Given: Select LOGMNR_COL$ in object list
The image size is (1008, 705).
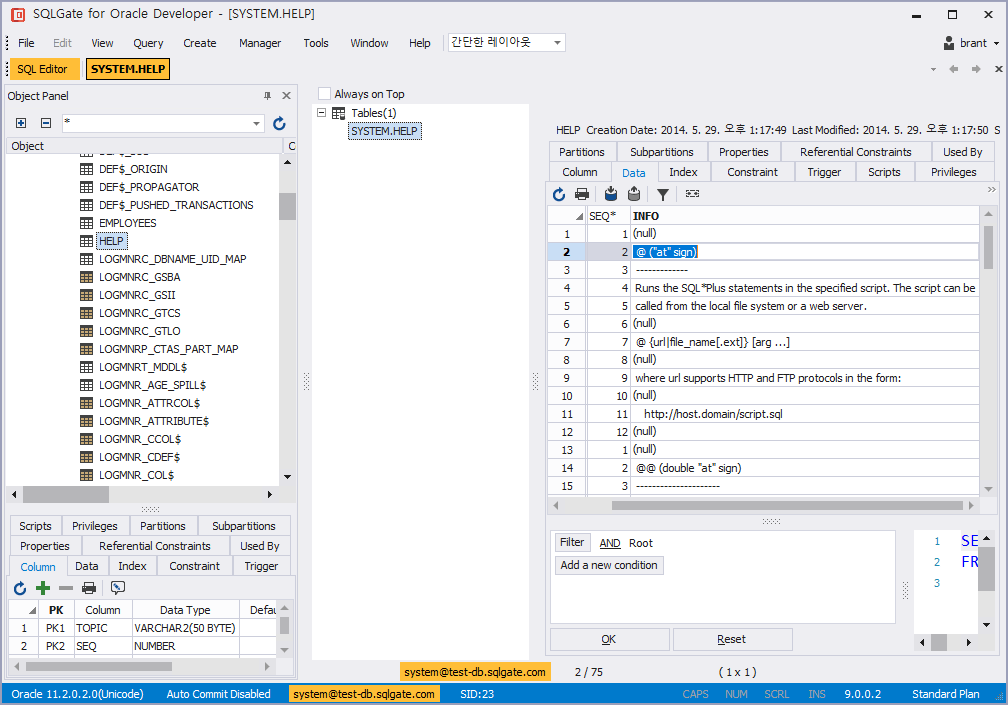Looking at the screenshot, I should coord(136,475).
